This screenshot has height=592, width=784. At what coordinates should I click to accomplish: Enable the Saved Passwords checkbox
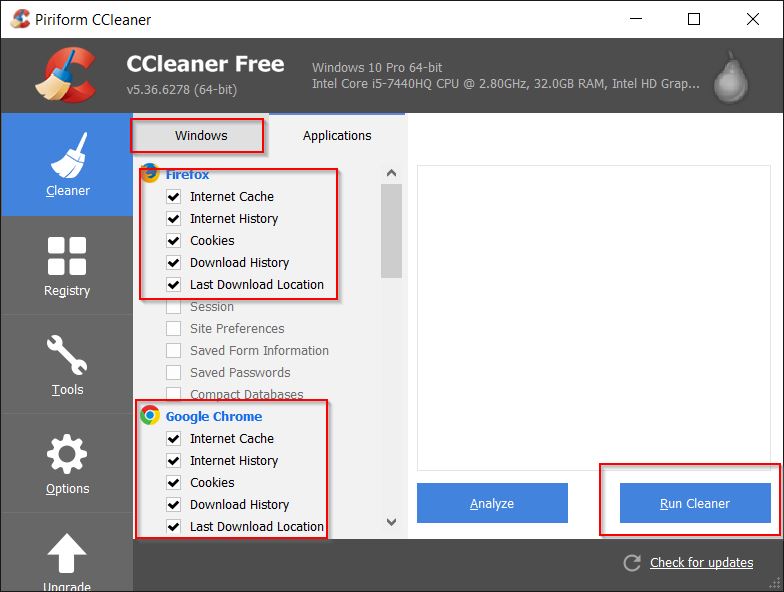[174, 372]
